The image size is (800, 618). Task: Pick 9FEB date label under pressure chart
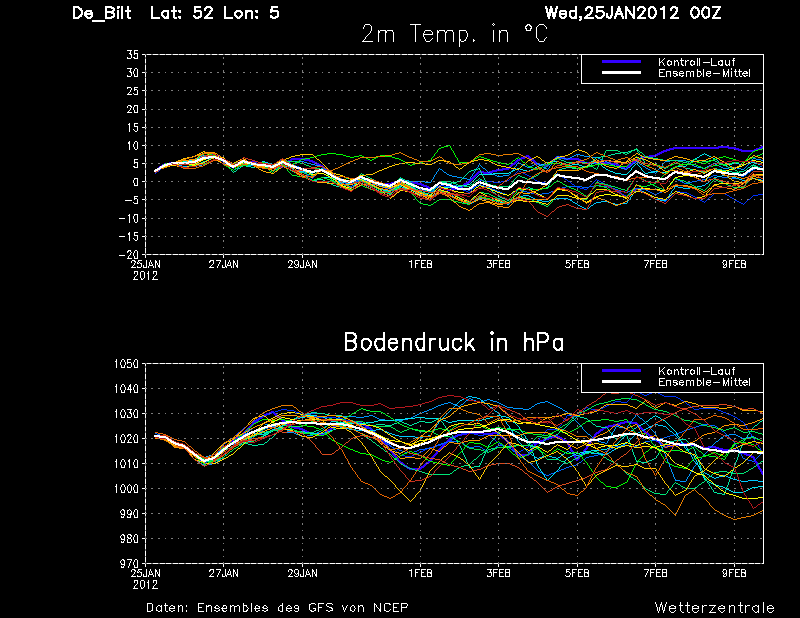[734, 574]
